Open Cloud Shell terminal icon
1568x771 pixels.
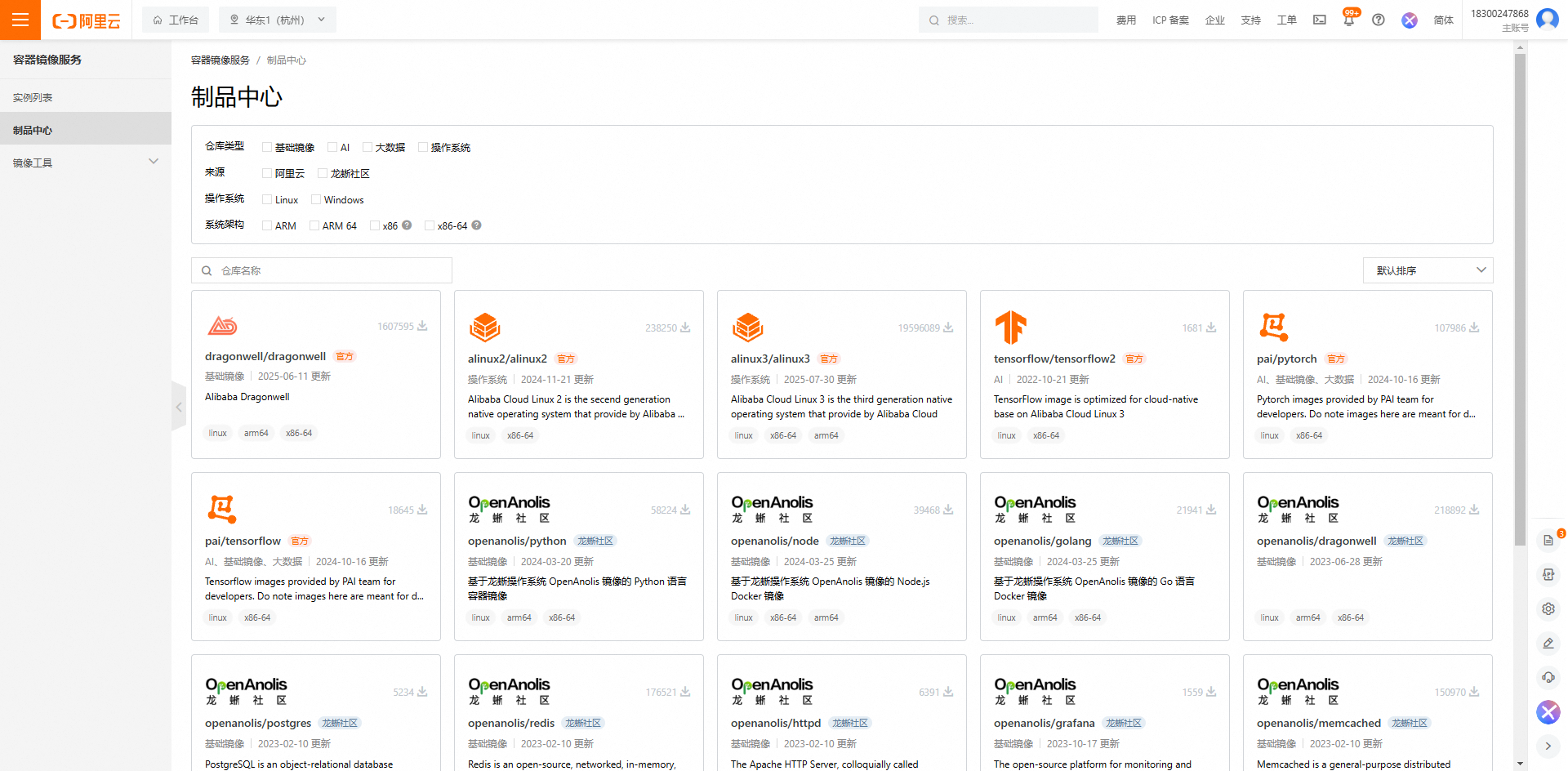[1320, 20]
